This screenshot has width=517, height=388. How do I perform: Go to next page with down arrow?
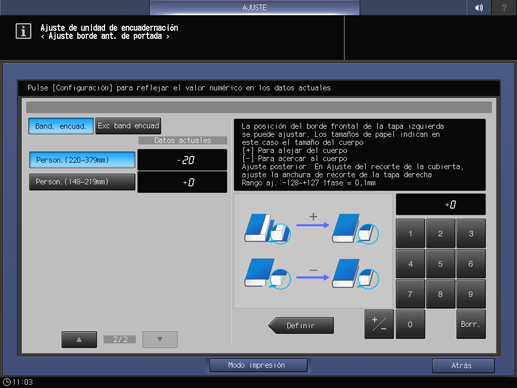(x=160, y=339)
